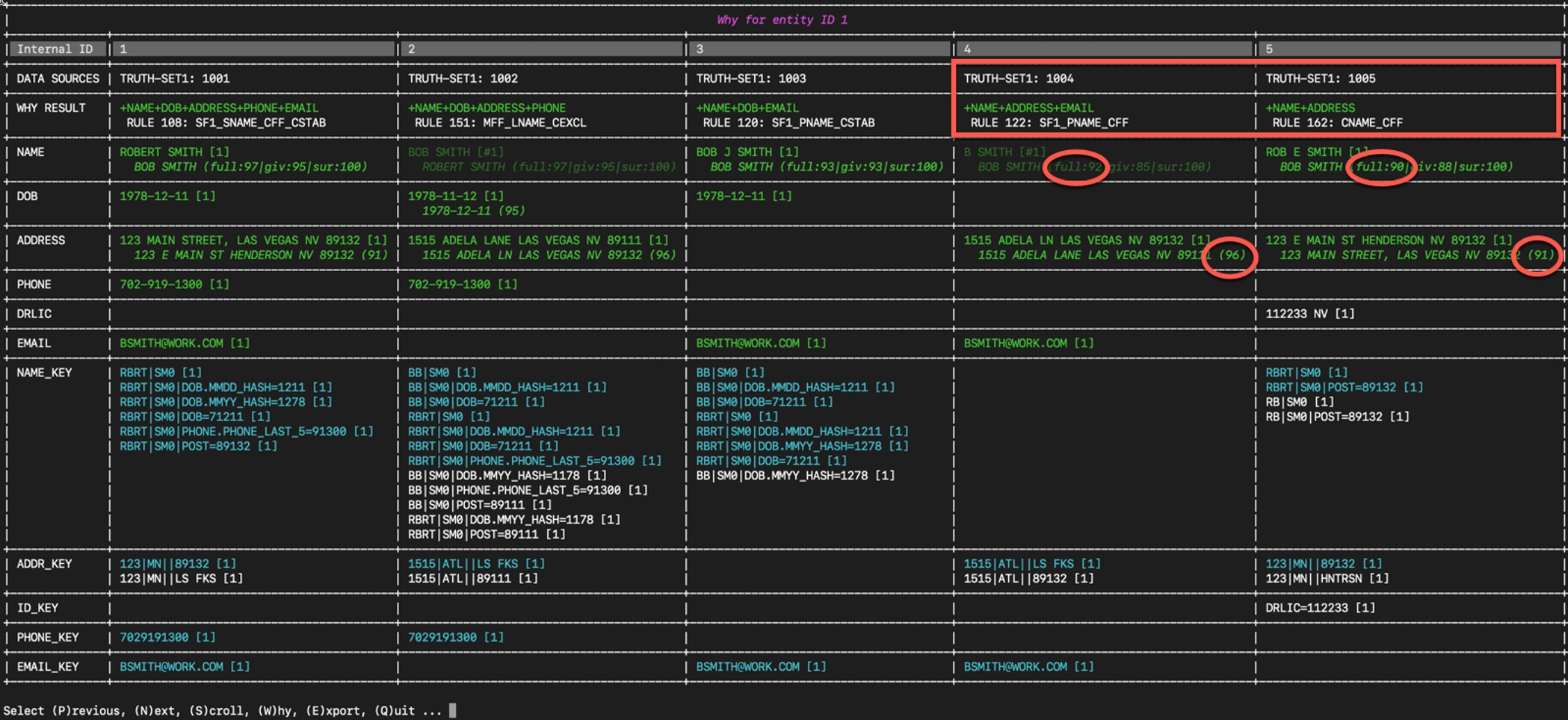This screenshot has width=1568, height=720.
Task: Click RULE 151: MFF_LNAME_CEXCL text
Action: click(x=500, y=122)
